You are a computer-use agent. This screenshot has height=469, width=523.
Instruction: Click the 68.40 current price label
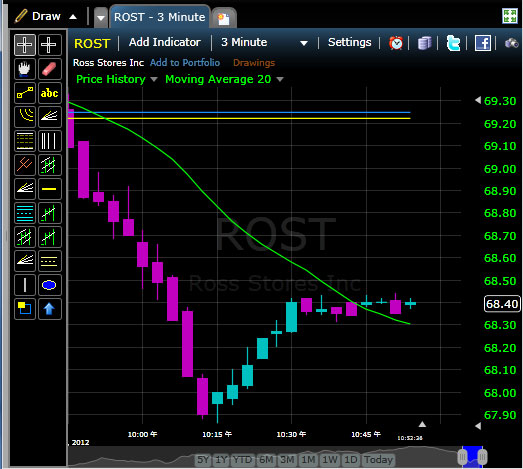click(502, 304)
